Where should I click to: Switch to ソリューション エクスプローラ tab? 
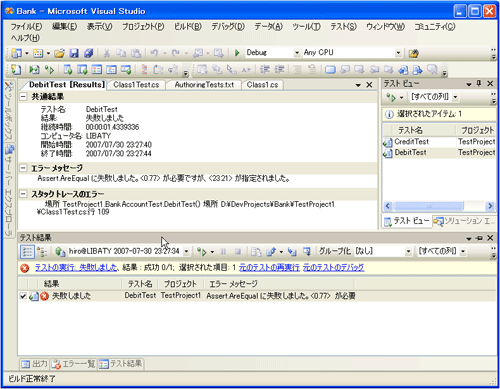pos(464,221)
